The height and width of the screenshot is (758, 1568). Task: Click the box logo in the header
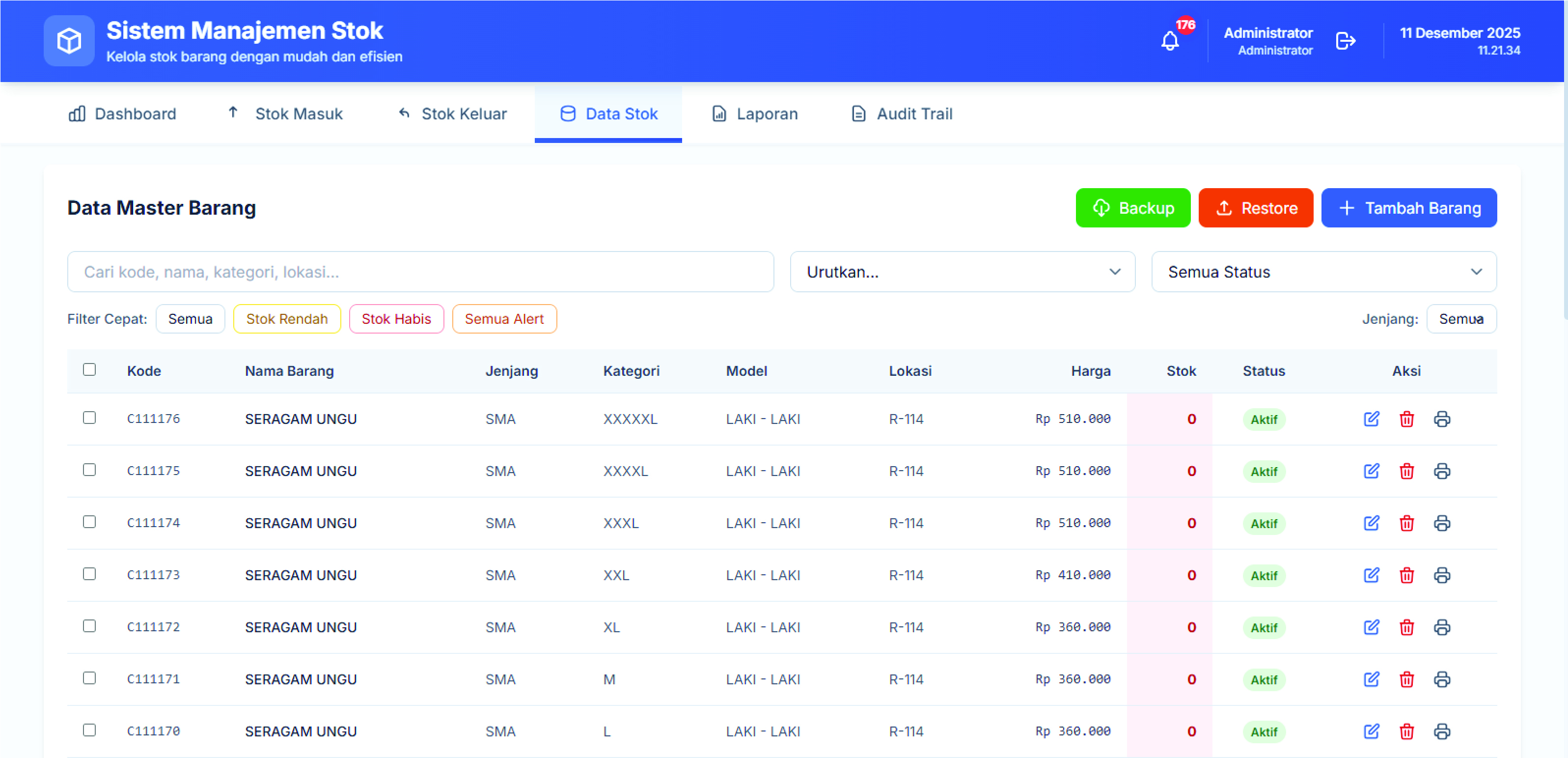pos(69,41)
